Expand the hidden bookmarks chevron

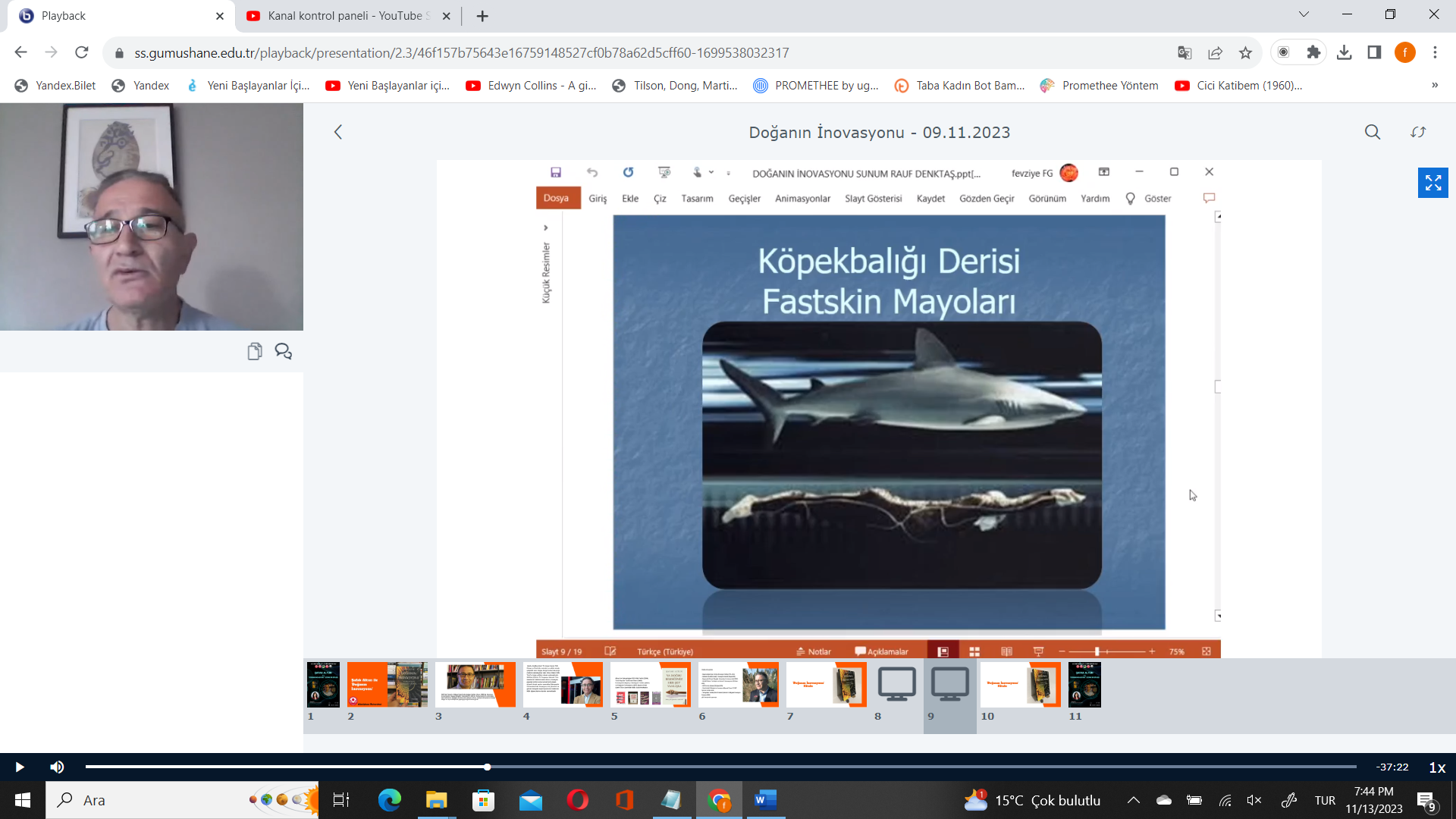point(1434,86)
